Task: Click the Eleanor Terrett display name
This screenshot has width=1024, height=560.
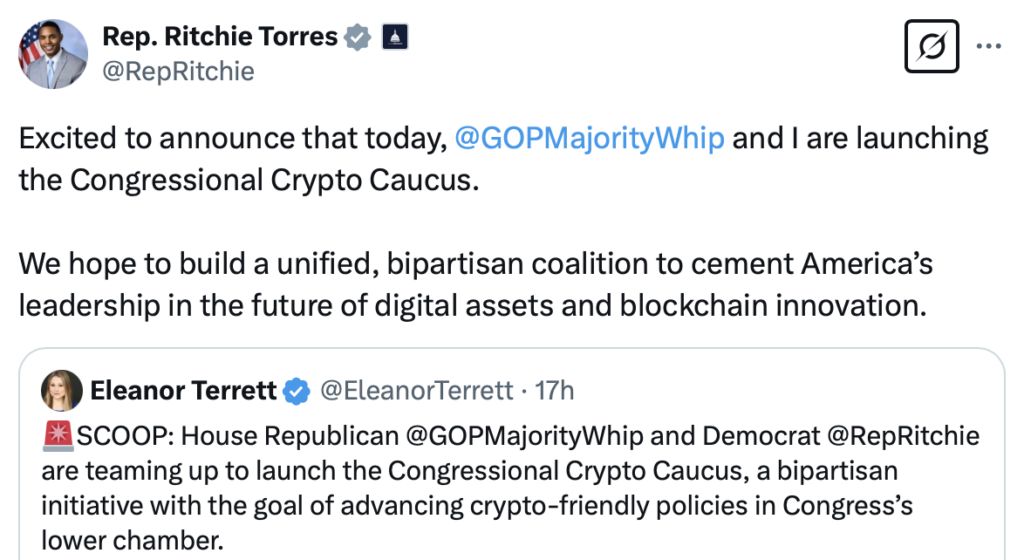Action: tap(183, 390)
